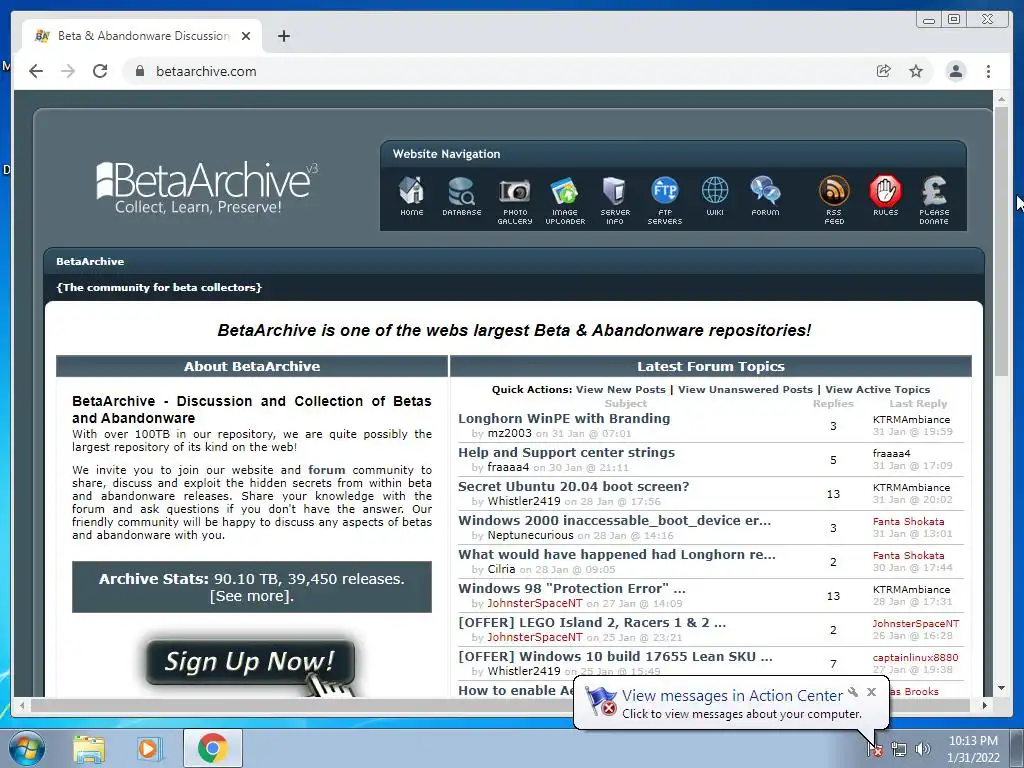The height and width of the screenshot is (768, 1024).
Task: Open View Unanswered Posts quick action
Action: point(745,389)
